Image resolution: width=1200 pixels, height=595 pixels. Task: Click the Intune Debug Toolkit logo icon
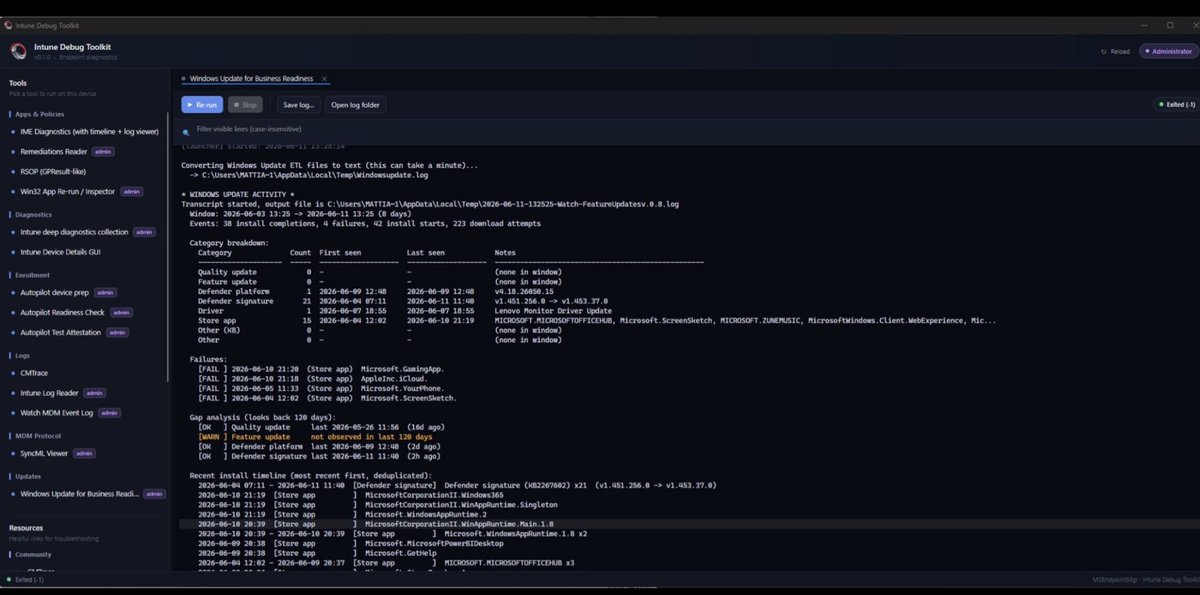[18, 51]
